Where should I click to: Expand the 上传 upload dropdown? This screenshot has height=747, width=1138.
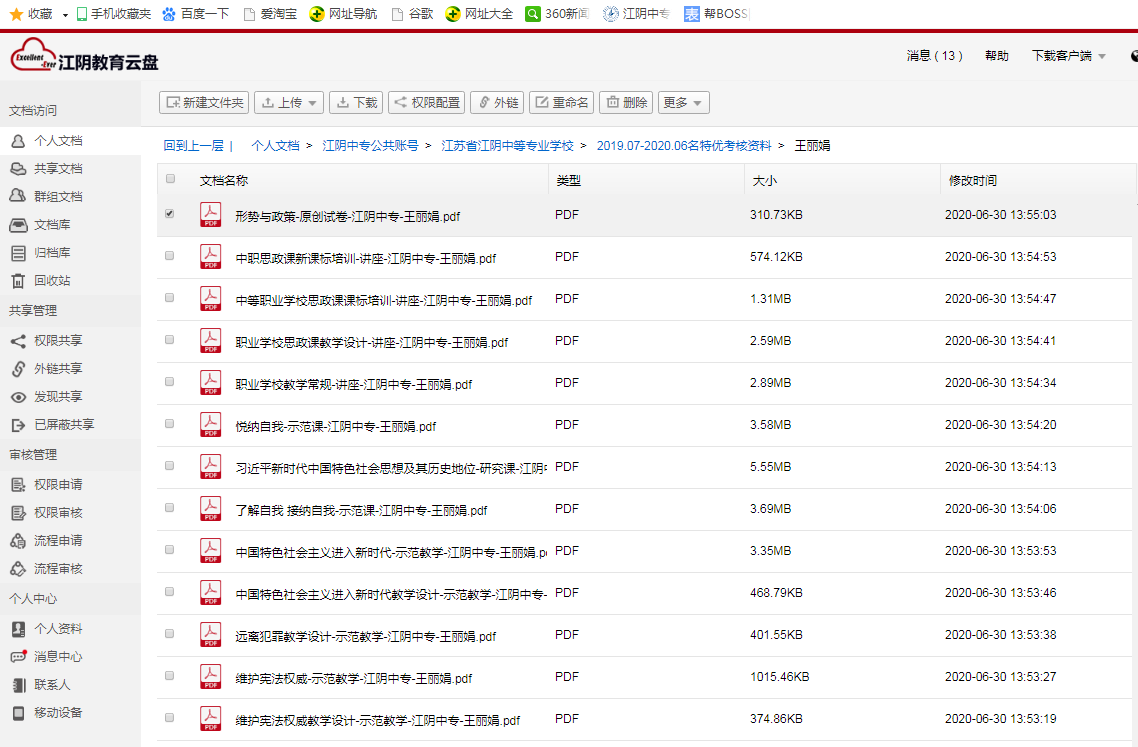click(312, 103)
